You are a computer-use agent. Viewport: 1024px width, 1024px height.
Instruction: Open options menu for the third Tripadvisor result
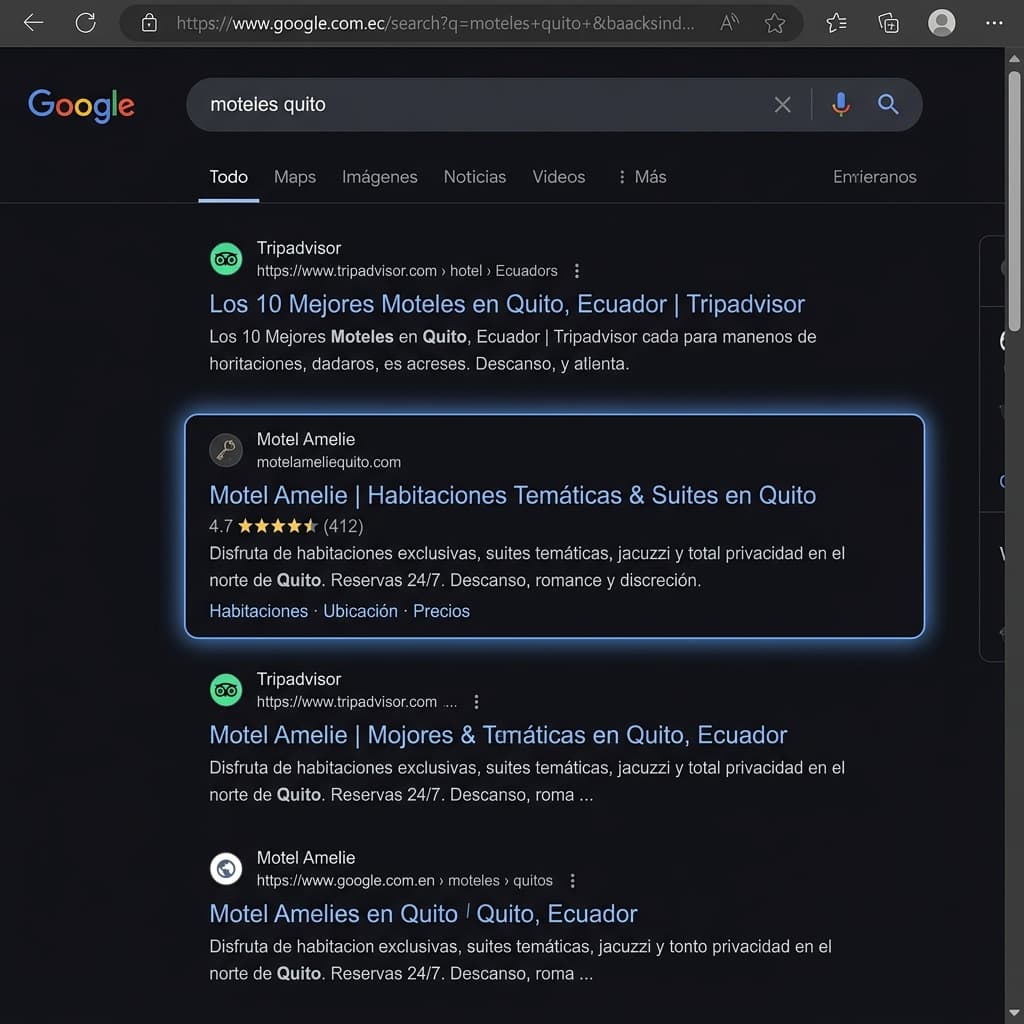click(476, 702)
